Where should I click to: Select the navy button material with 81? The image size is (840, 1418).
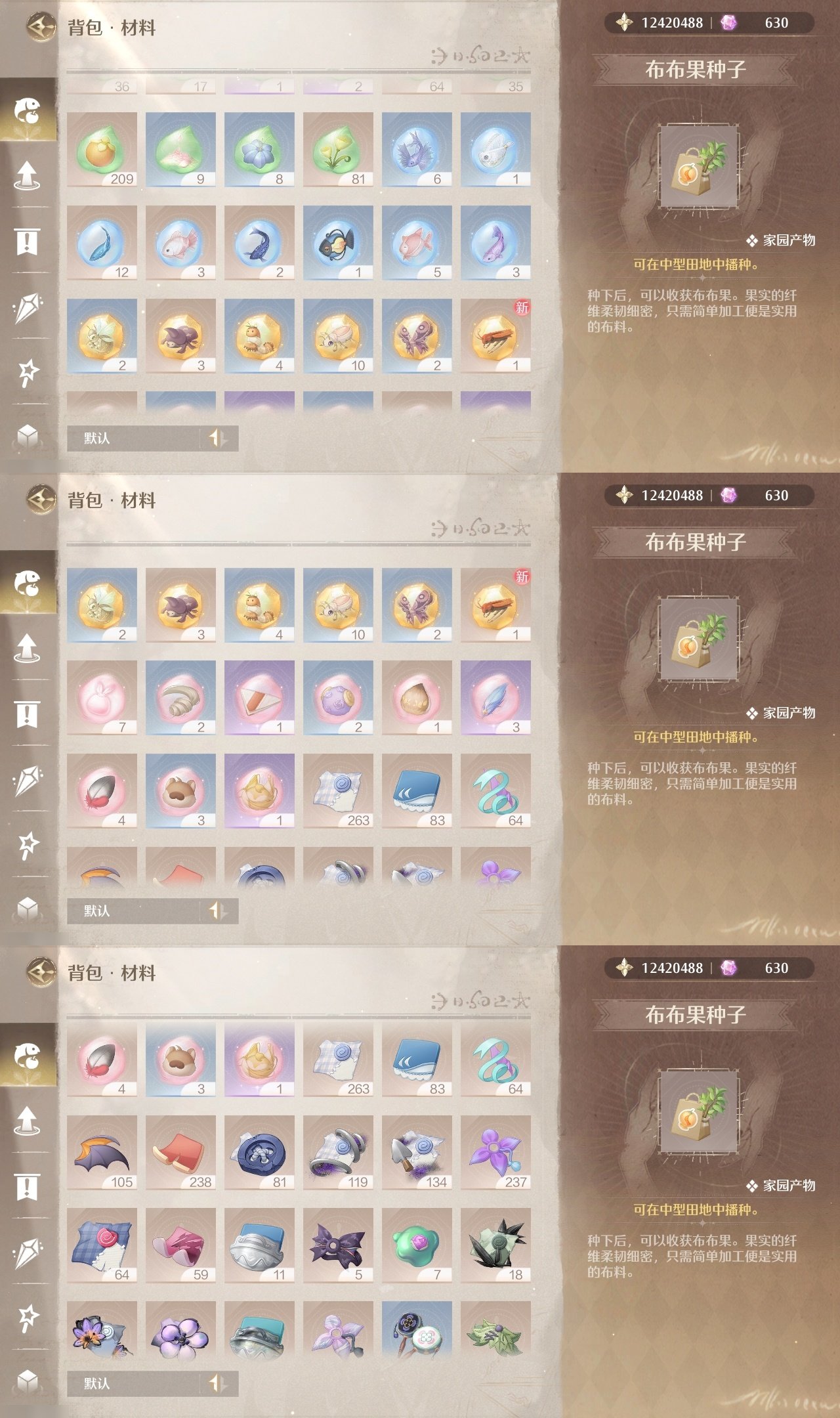(259, 1153)
